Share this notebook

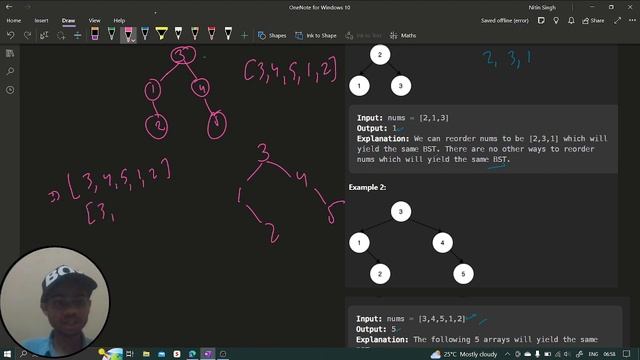[x=593, y=20]
